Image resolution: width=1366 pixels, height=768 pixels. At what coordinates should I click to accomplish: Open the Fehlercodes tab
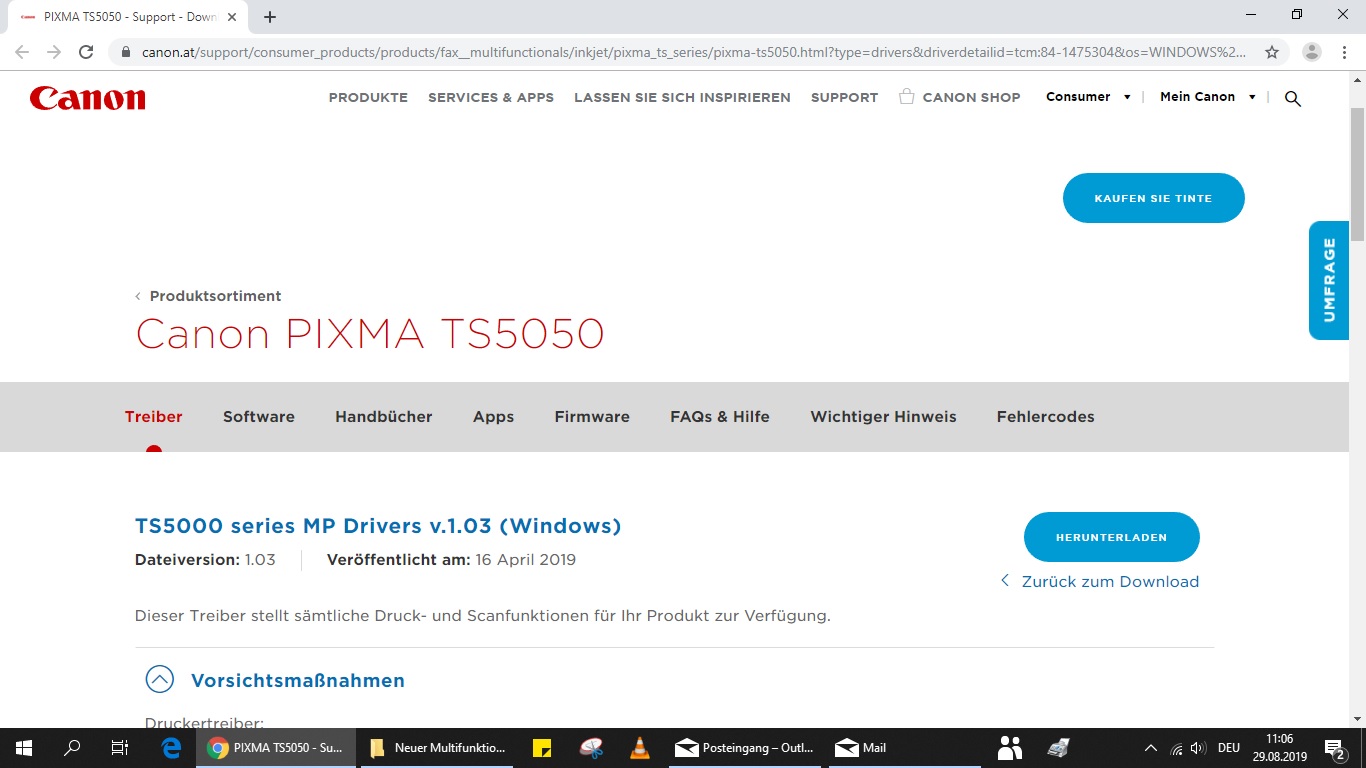pos(1045,417)
